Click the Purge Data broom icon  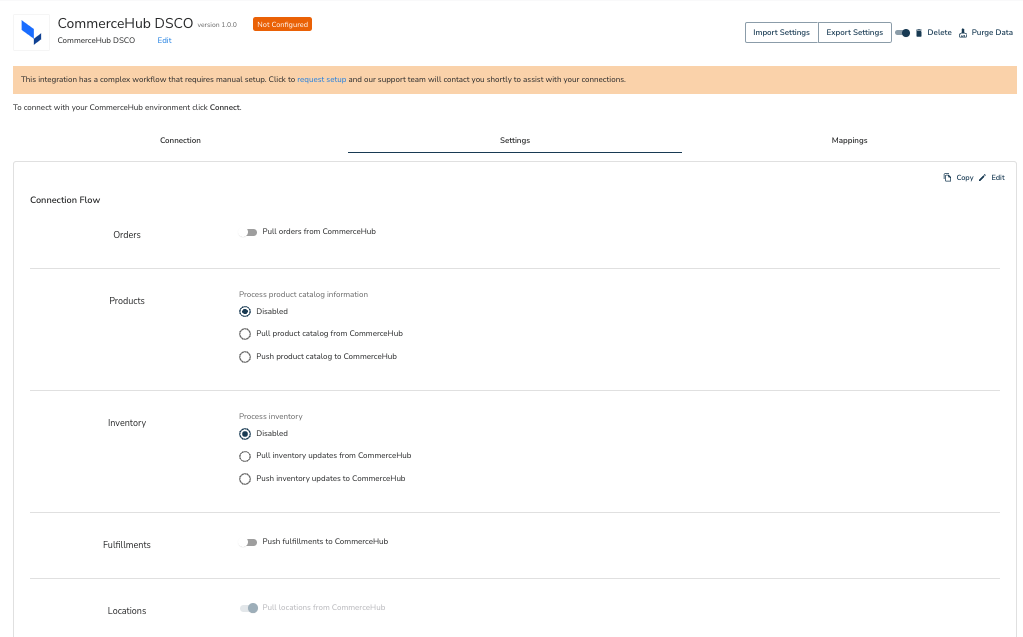pos(963,33)
